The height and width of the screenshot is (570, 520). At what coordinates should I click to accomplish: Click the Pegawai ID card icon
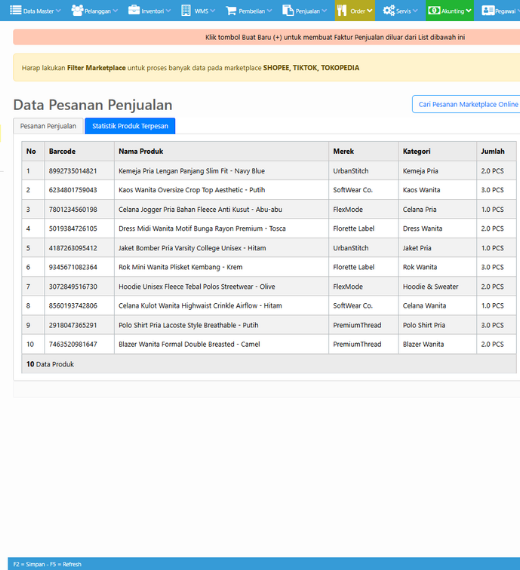tap(488, 10)
